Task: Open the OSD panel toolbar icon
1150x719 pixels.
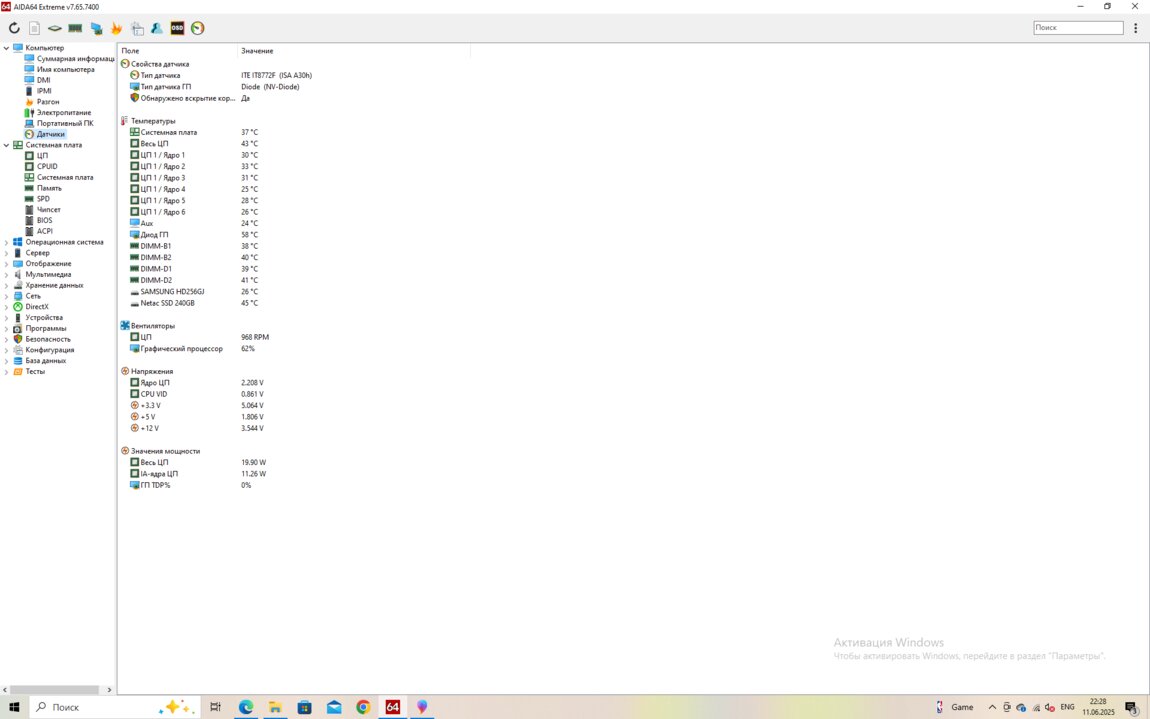Action: 177,28
